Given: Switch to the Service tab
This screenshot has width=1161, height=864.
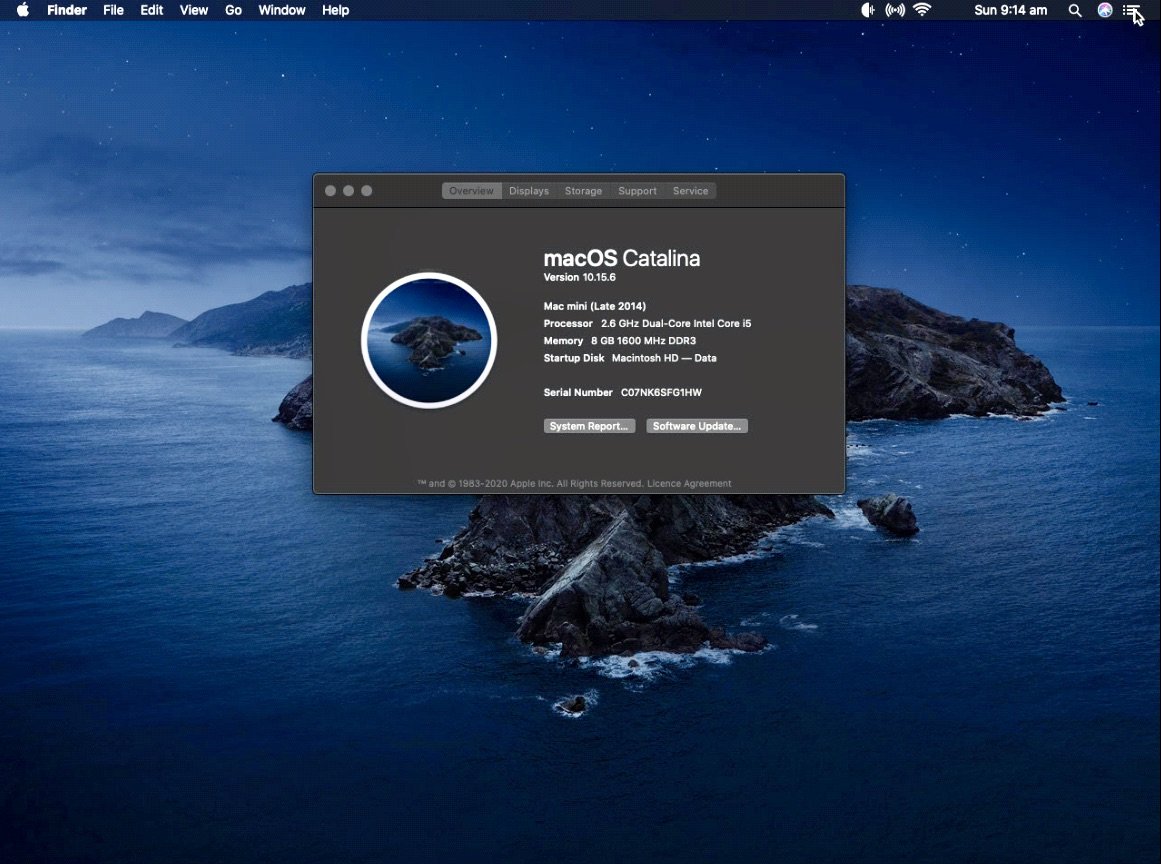Looking at the screenshot, I should (x=691, y=191).
